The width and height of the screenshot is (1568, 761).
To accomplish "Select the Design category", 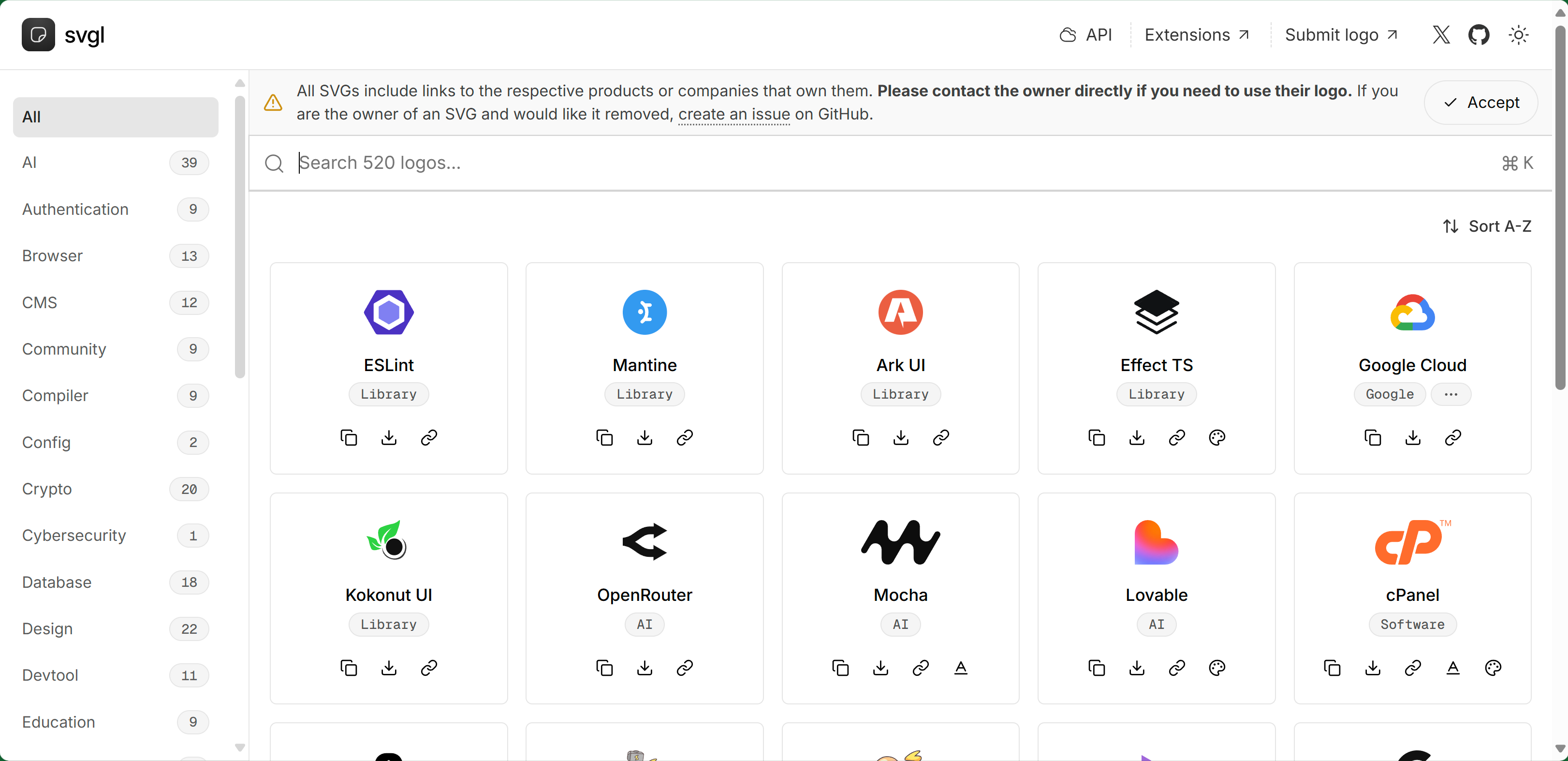I will click(116, 629).
